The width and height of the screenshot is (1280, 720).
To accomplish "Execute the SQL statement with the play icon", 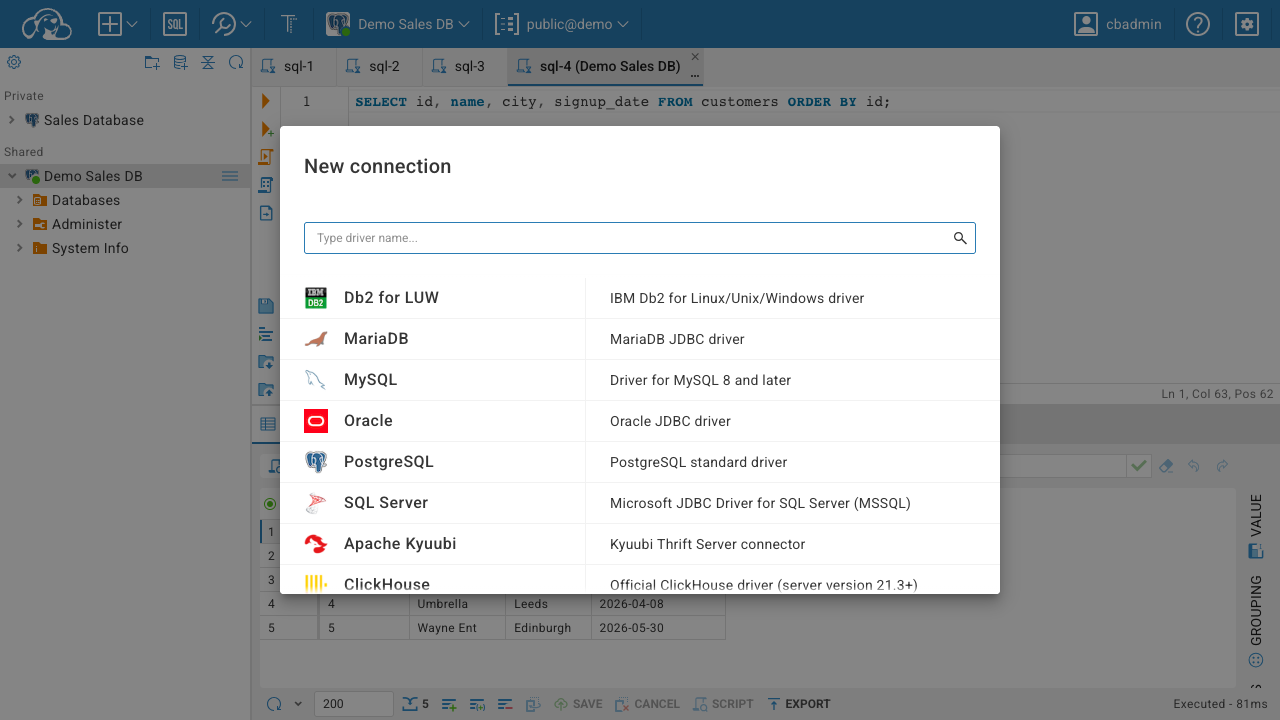I will point(266,101).
